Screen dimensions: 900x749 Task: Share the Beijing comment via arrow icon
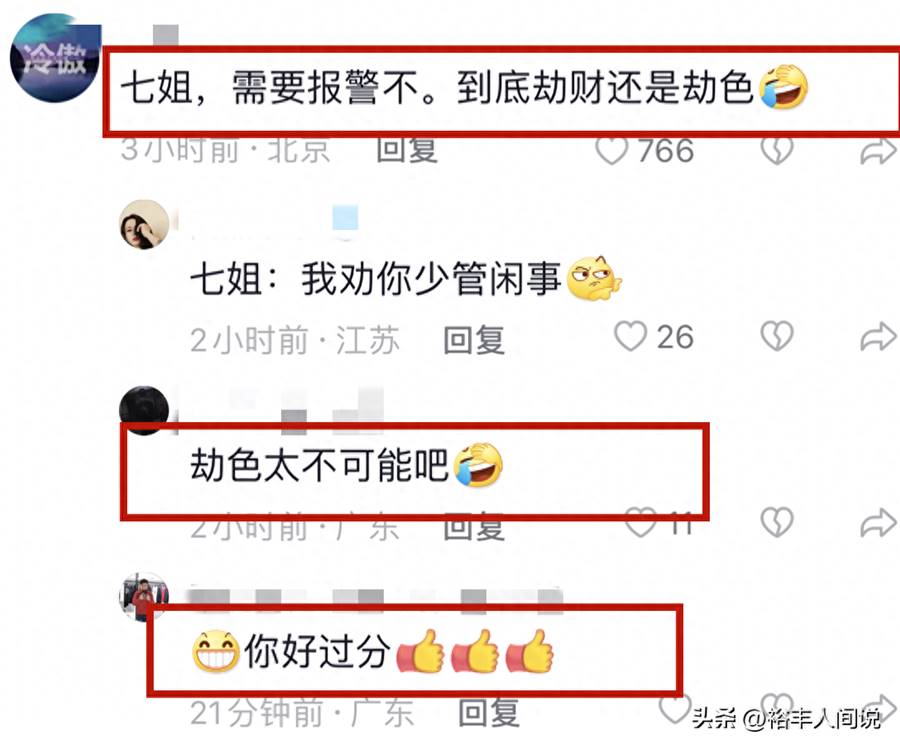[x=878, y=152]
